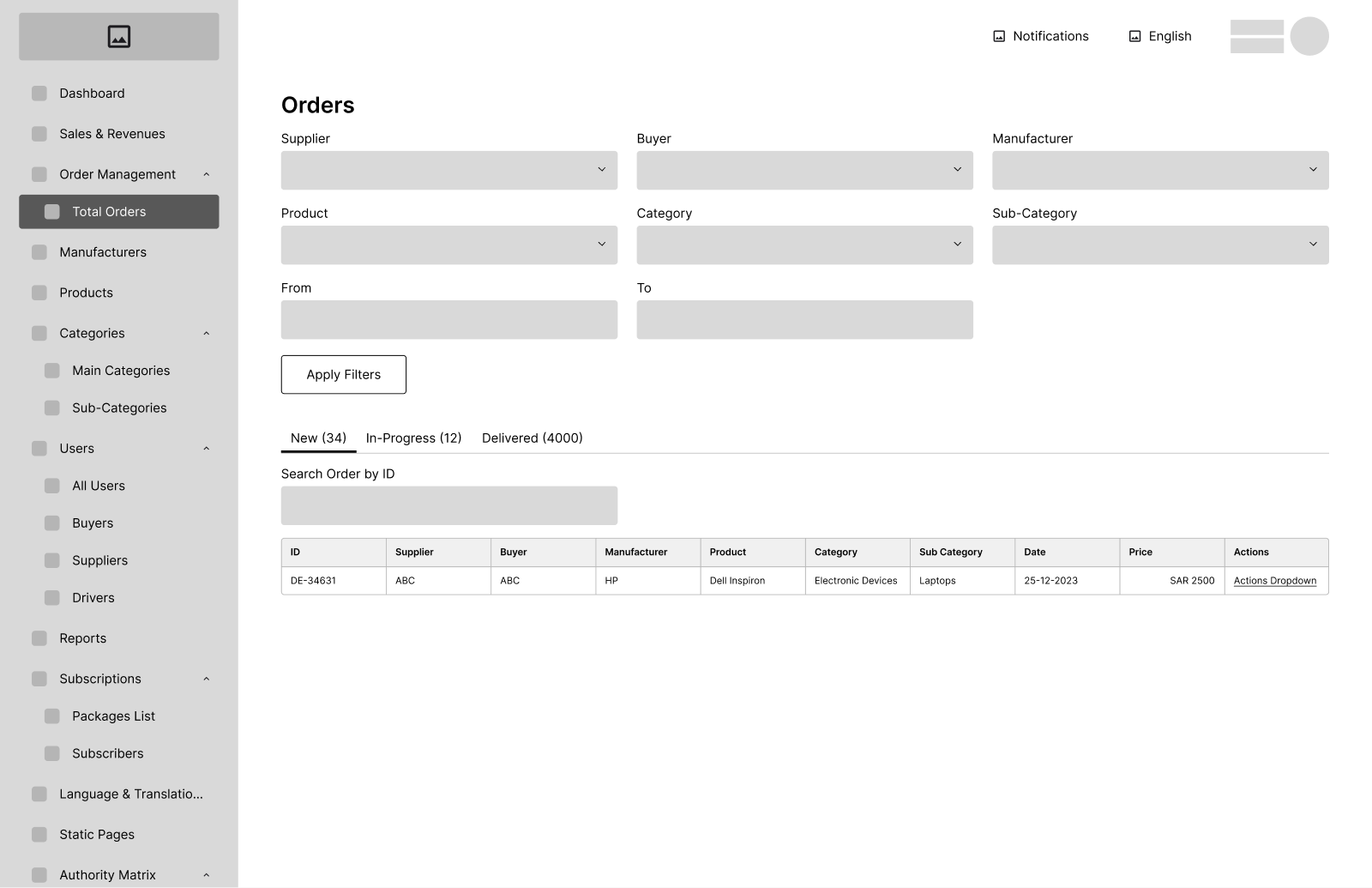The width and height of the screenshot is (1372, 888).
Task: Collapse the Subscriptions section chevron
Action: tap(207, 679)
